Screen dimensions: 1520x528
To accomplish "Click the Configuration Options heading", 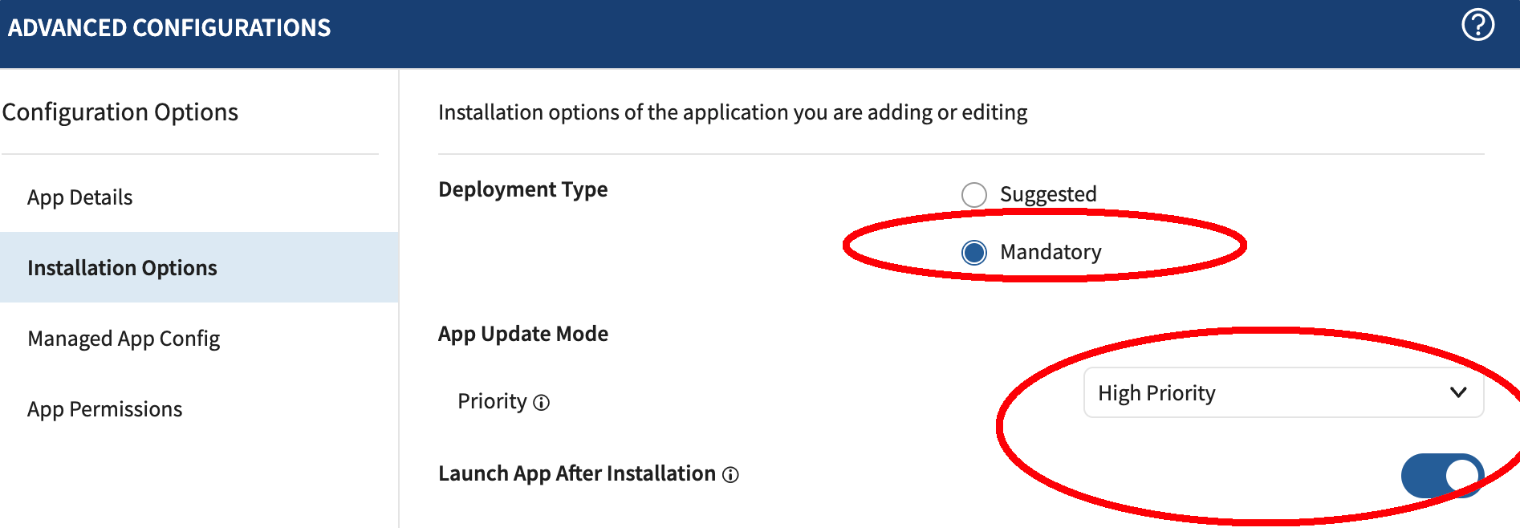I will point(120,112).
